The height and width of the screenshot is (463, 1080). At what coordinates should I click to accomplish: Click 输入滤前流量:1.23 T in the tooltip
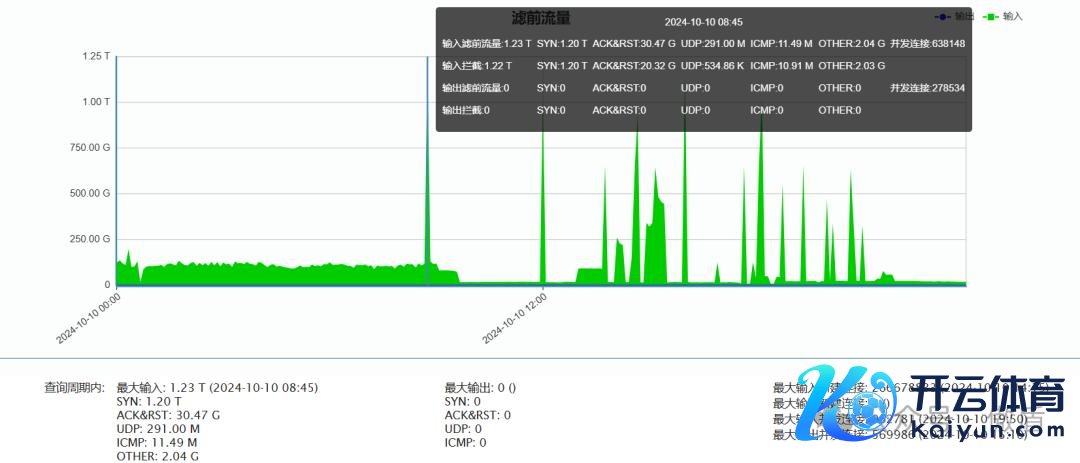pyautogui.click(x=486, y=44)
